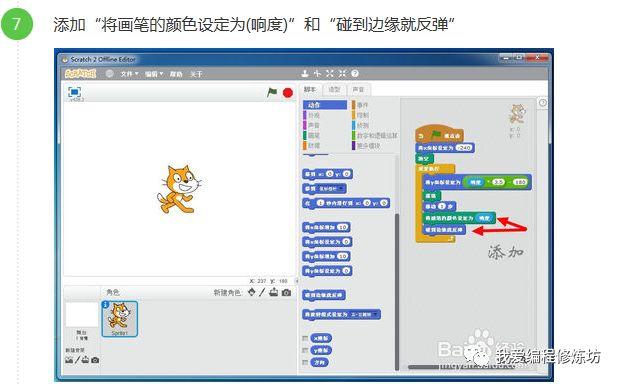Start the project with the green flag

click(x=272, y=93)
